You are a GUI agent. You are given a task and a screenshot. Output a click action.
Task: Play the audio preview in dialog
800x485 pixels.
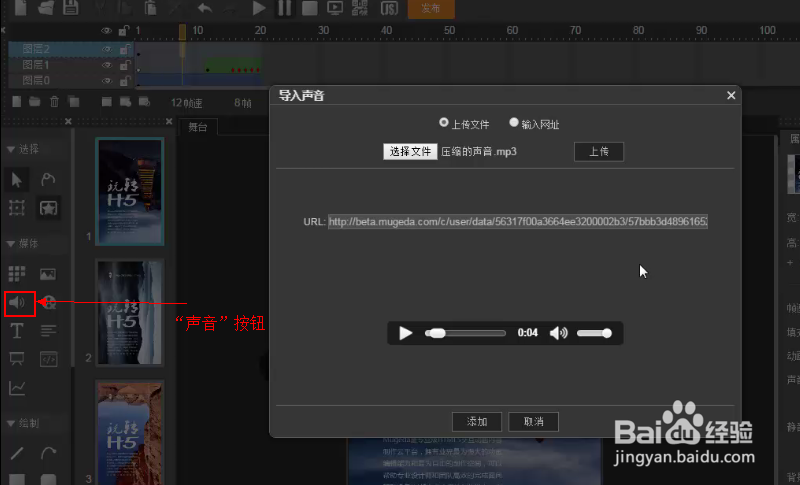(x=406, y=333)
